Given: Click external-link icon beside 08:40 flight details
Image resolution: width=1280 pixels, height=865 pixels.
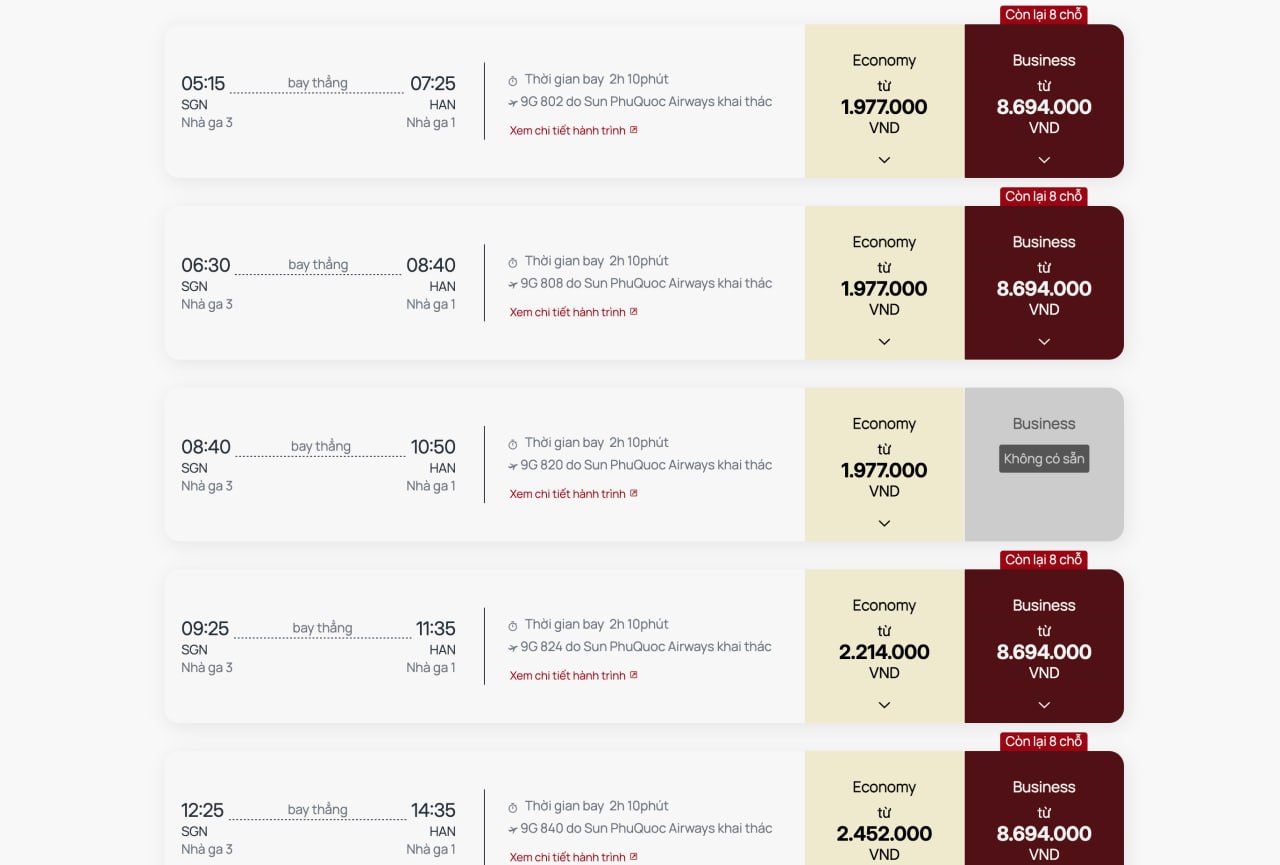Looking at the screenshot, I should coord(634,493).
